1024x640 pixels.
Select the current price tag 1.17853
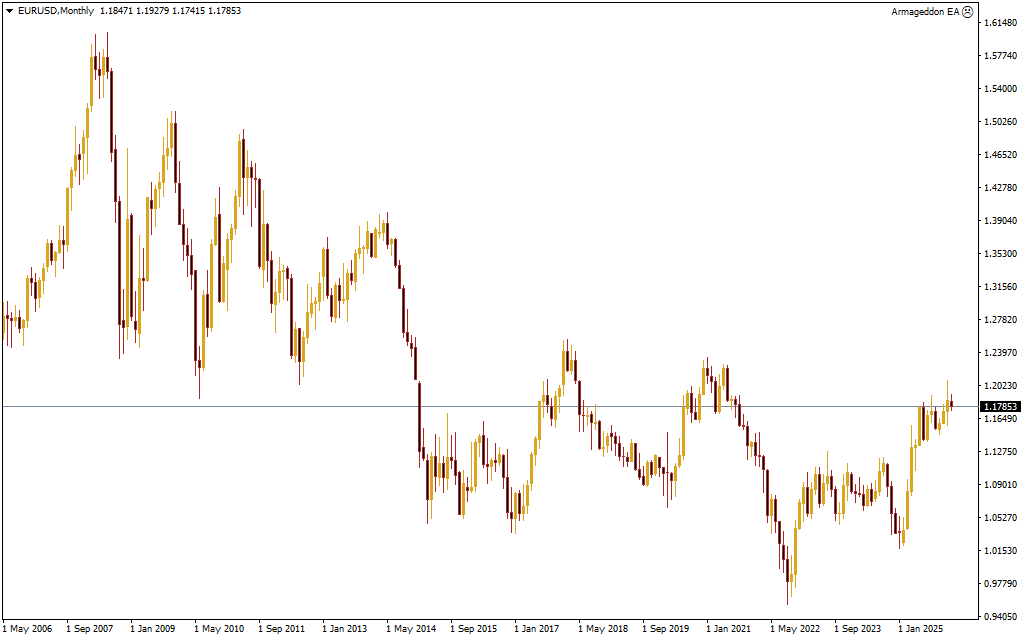tap(1000, 407)
